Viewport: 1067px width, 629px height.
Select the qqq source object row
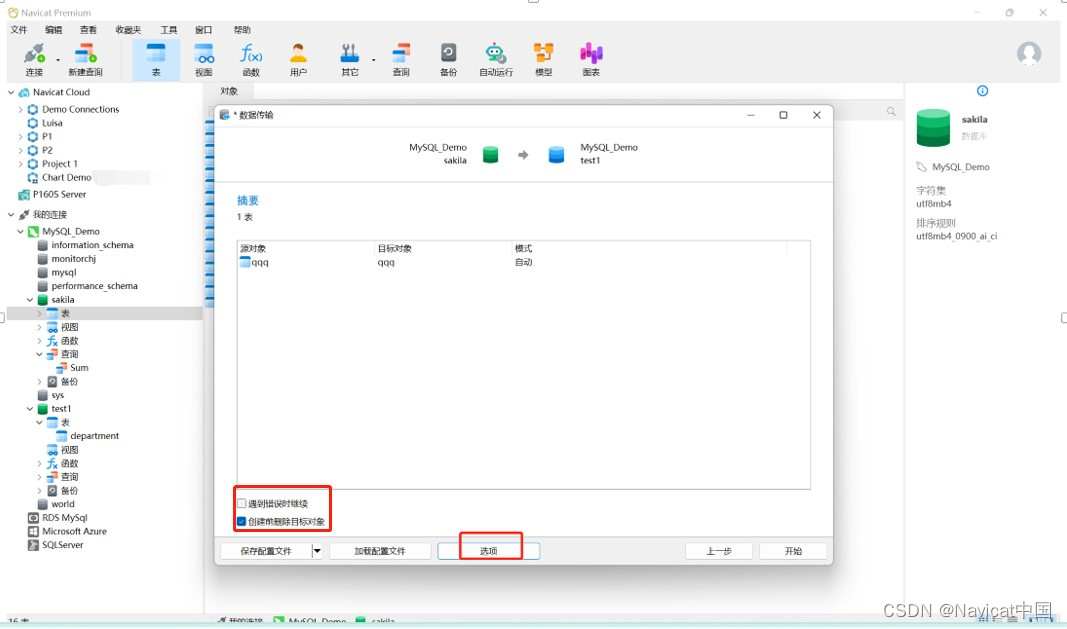coord(523,262)
